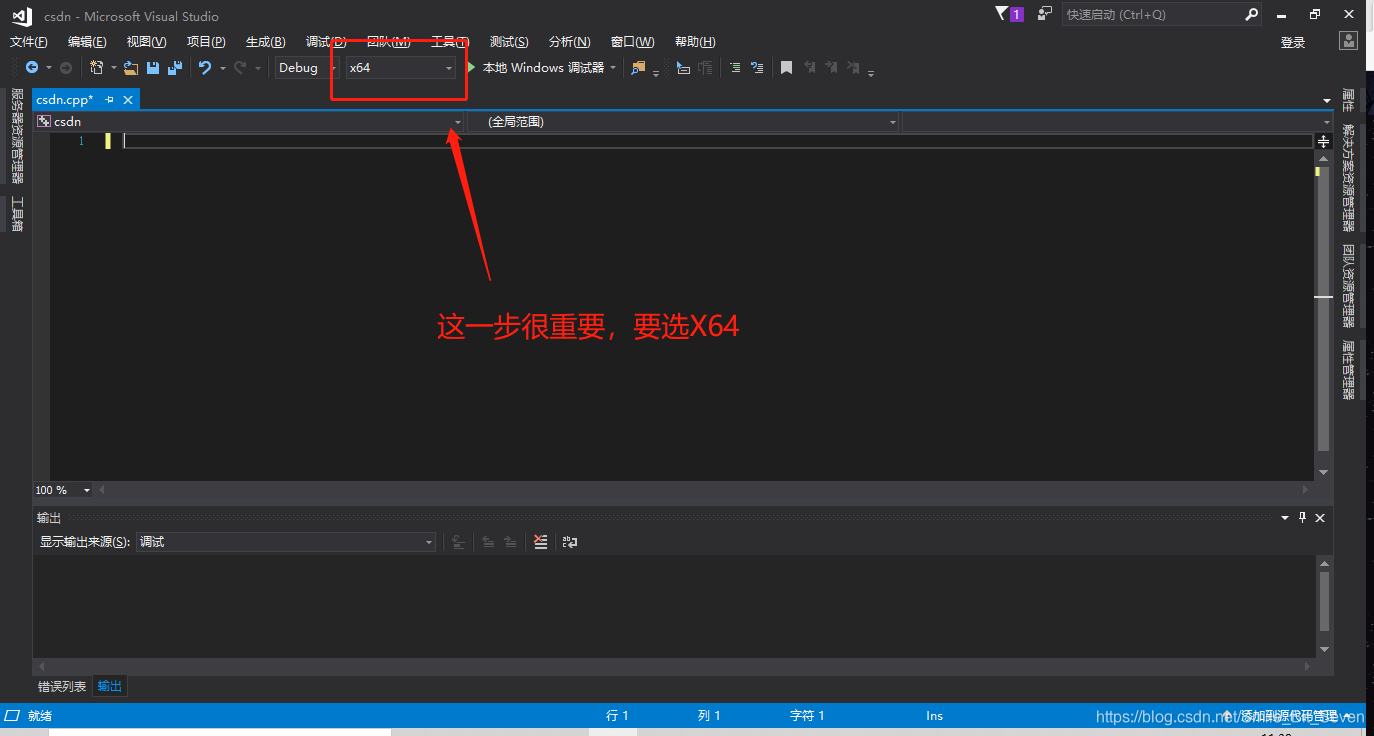The image size is (1374, 736).
Task: Toggle a bookmark on the current line
Action: point(787,68)
